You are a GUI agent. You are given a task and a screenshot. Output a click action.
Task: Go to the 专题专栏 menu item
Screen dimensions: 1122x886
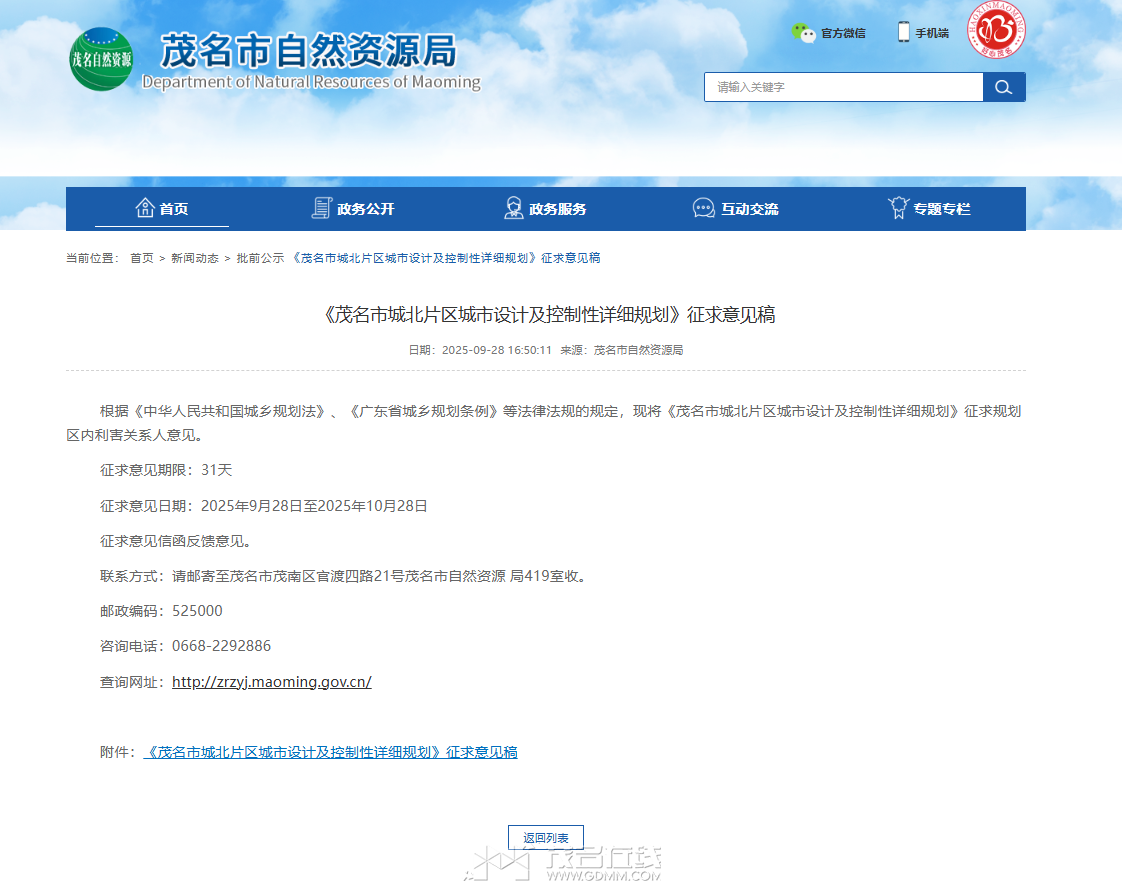[942, 209]
